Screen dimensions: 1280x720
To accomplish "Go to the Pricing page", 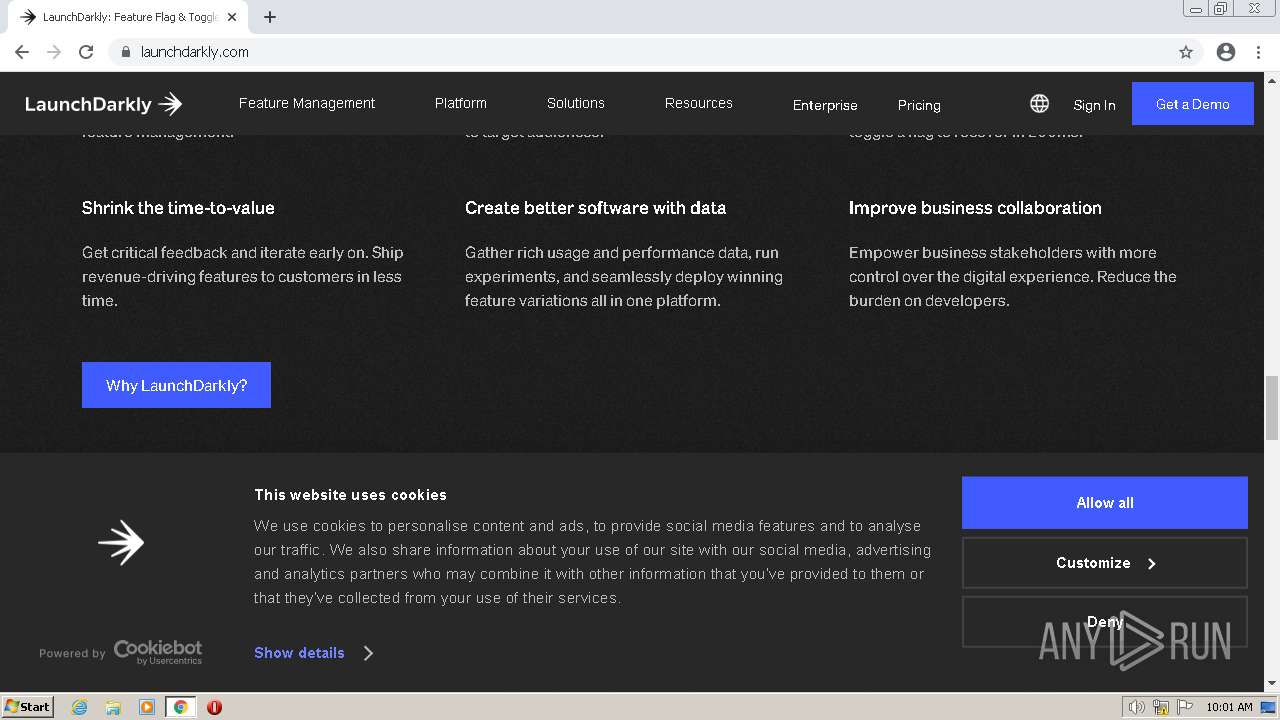I will tap(919, 105).
